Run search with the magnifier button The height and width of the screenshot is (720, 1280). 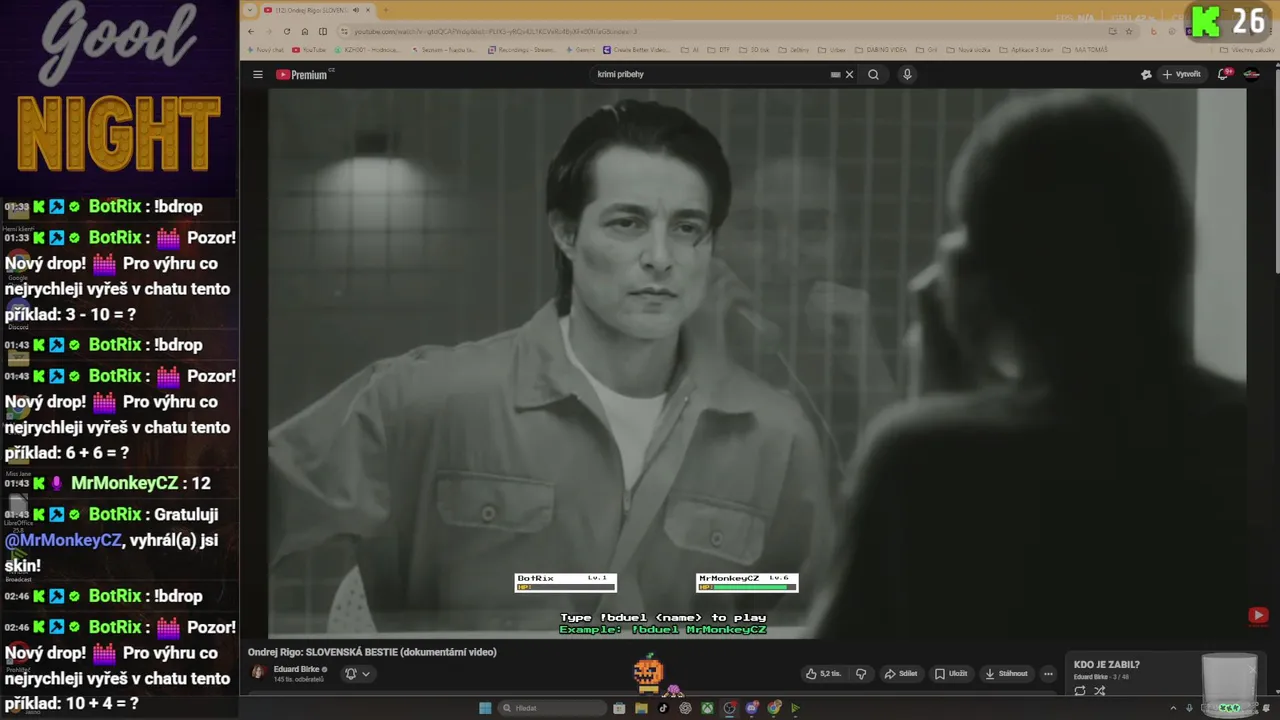pos(873,75)
